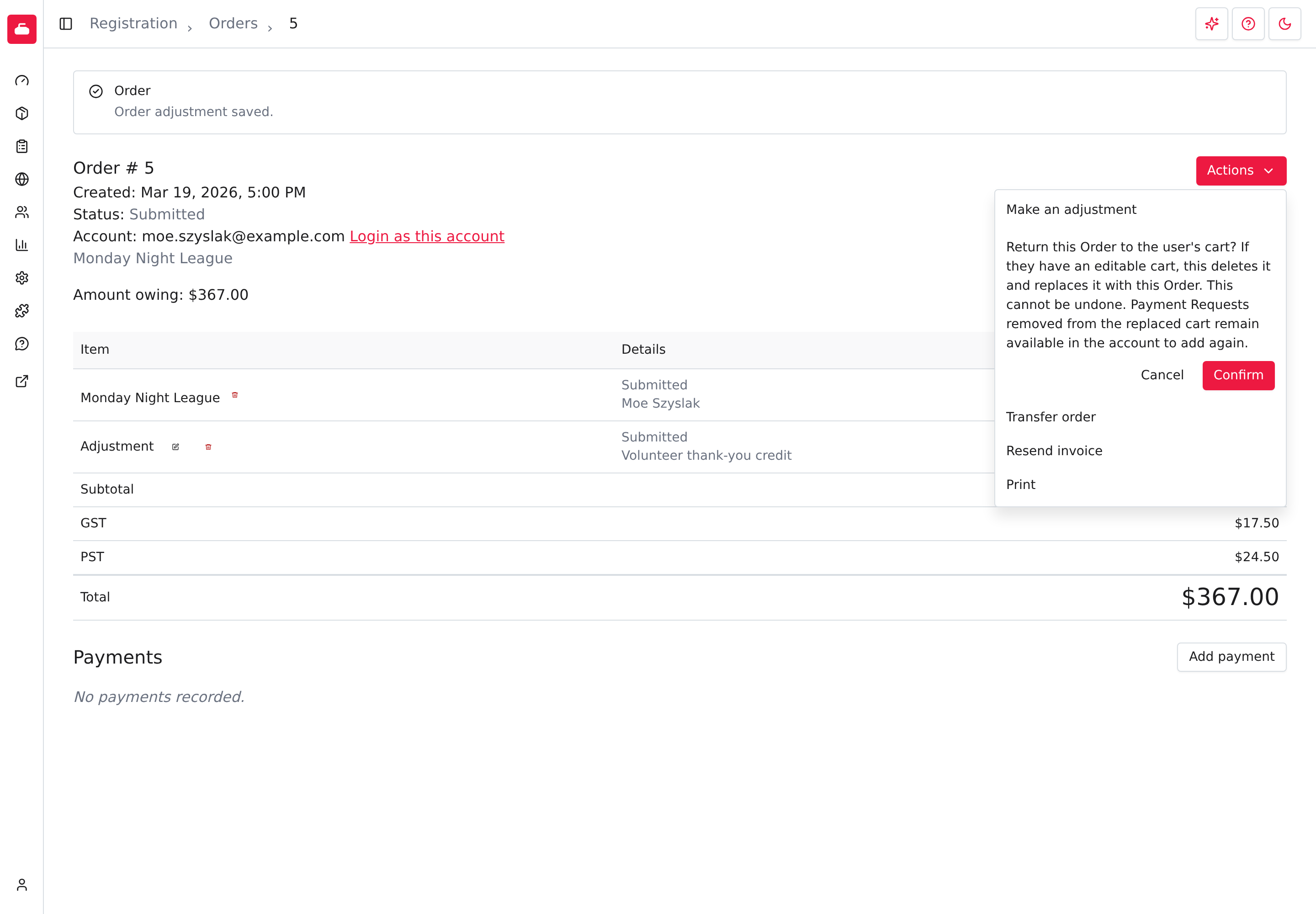Image resolution: width=1316 pixels, height=914 pixels.
Task: Open the puzzle piece integrations icon
Action: (x=22, y=311)
